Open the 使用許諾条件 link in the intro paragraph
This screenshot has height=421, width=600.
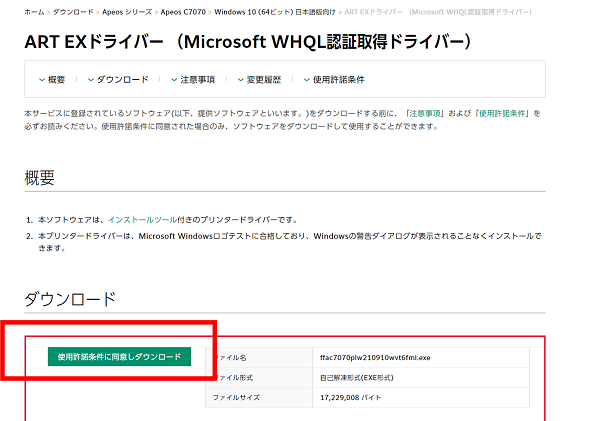(505, 113)
